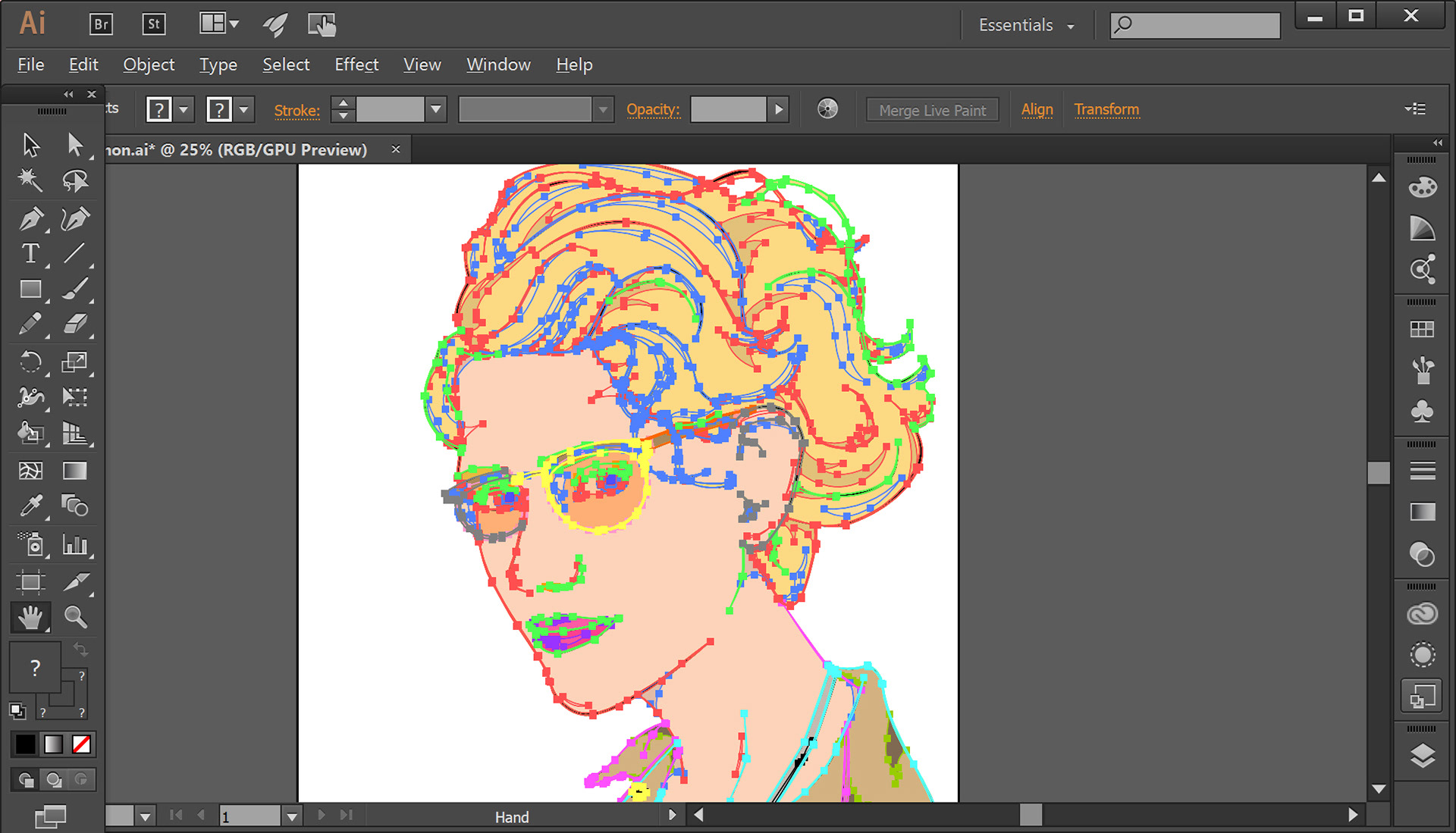This screenshot has height=833, width=1456.
Task: Open the Layers panel icon
Action: (x=1423, y=756)
